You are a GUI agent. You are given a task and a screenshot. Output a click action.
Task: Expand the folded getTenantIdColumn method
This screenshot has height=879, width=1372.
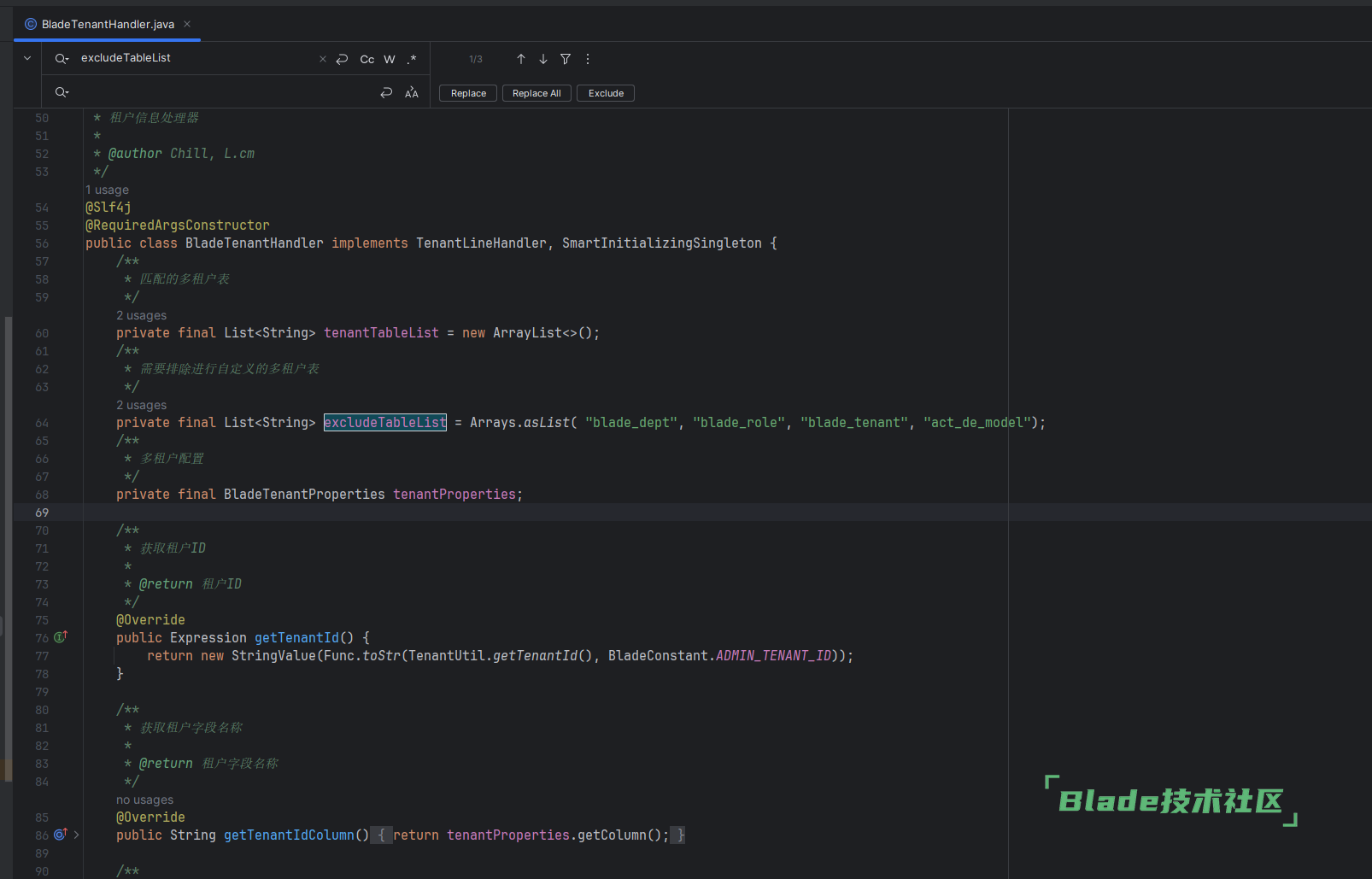click(x=76, y=835)
